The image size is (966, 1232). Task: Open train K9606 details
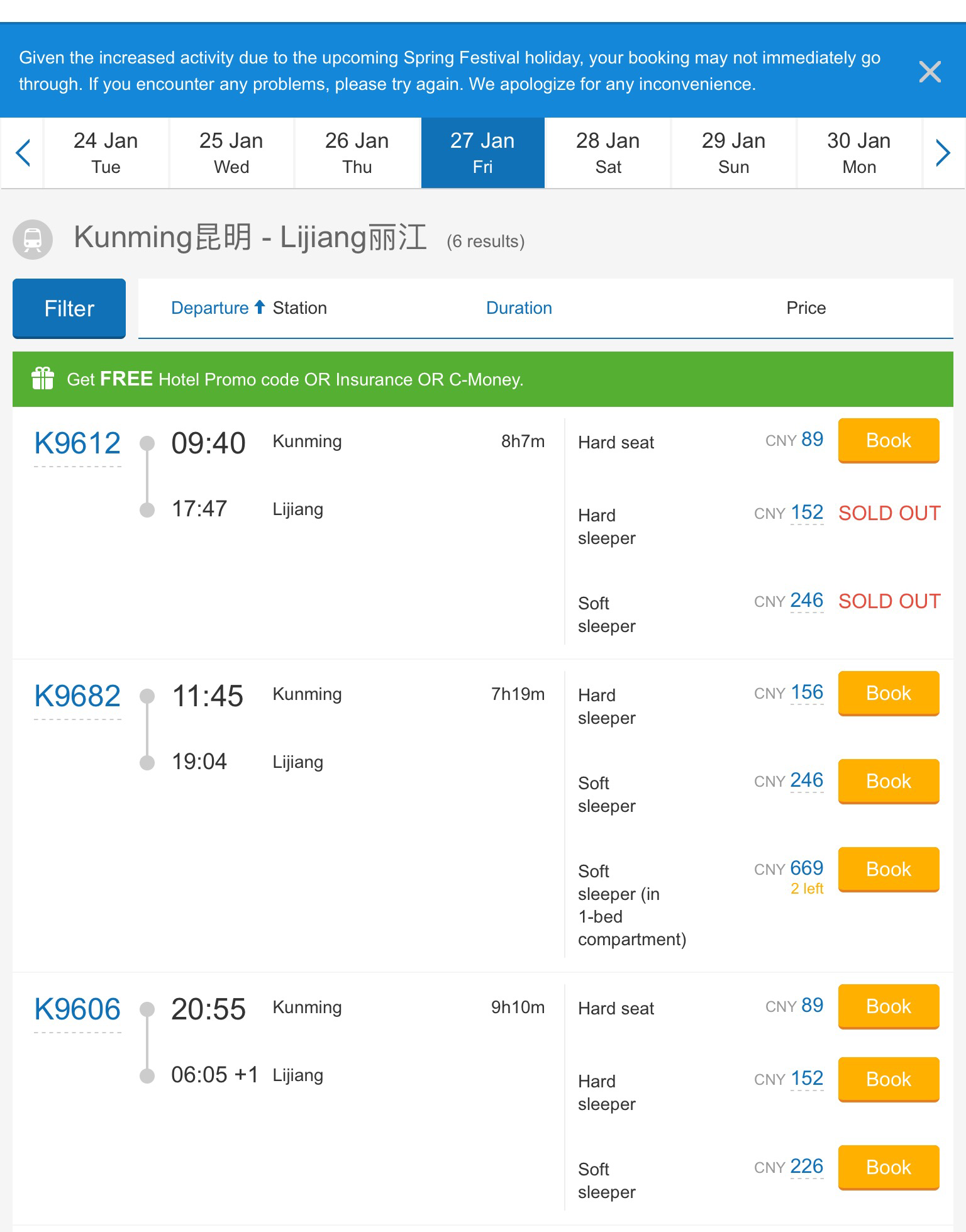tap(77, 1009)
